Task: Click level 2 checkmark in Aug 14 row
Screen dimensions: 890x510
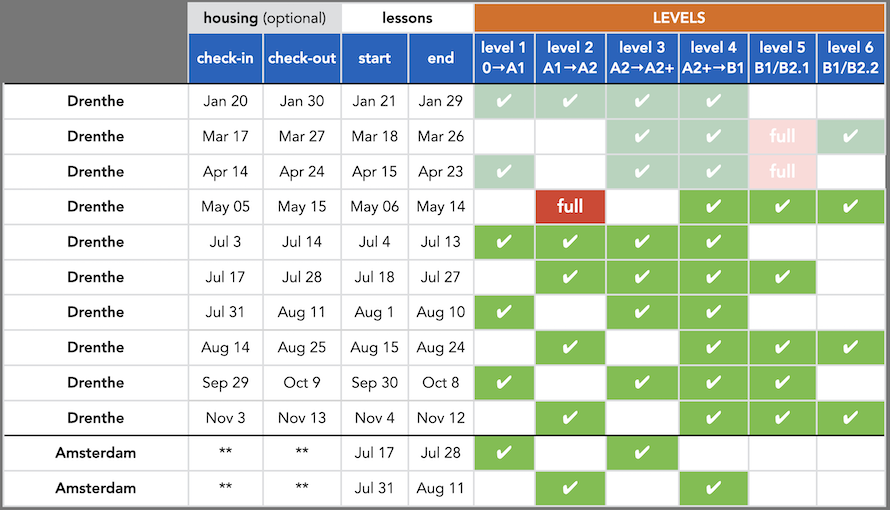Action: click(x=570, y=347)
